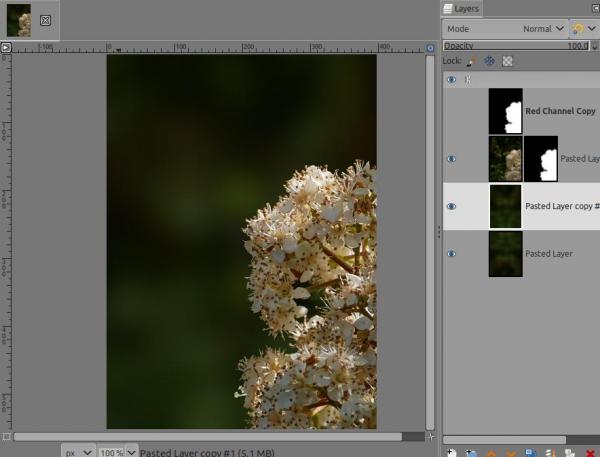
Task: Open the unit px dropdown
Action: point(78,452)
